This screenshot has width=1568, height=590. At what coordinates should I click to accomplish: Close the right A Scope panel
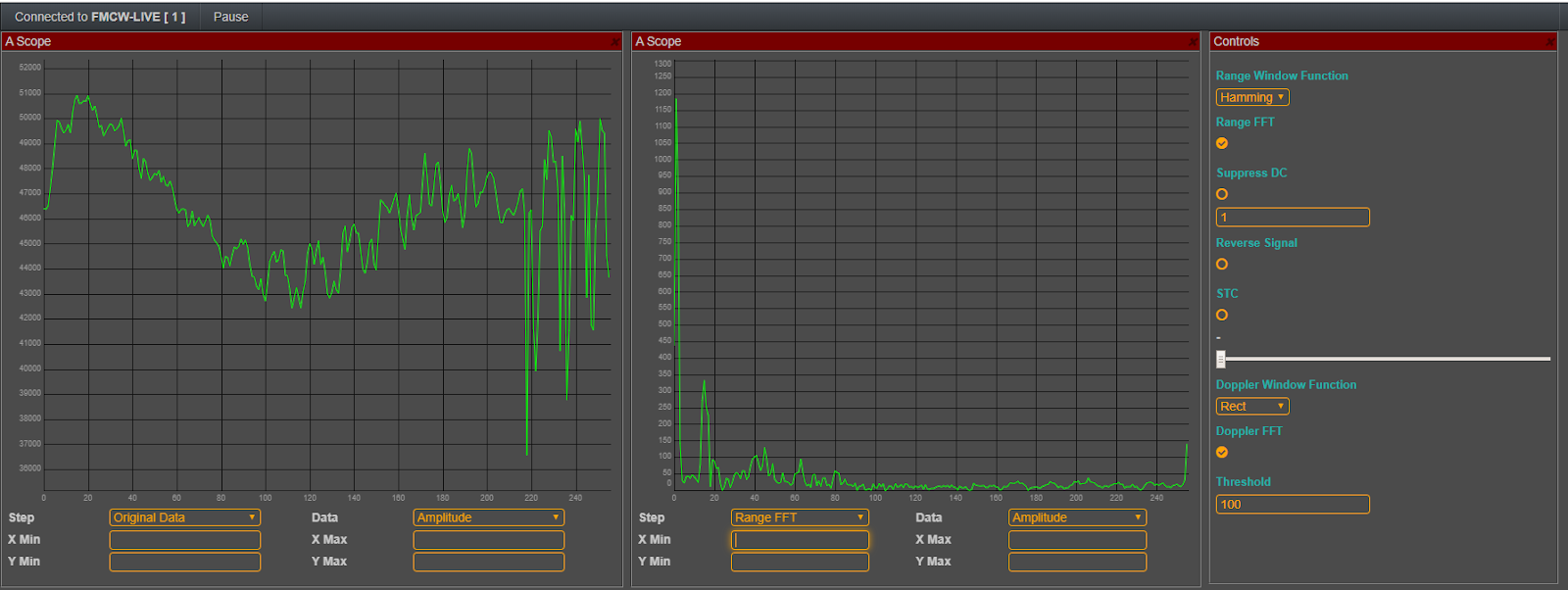point(1193,42)
